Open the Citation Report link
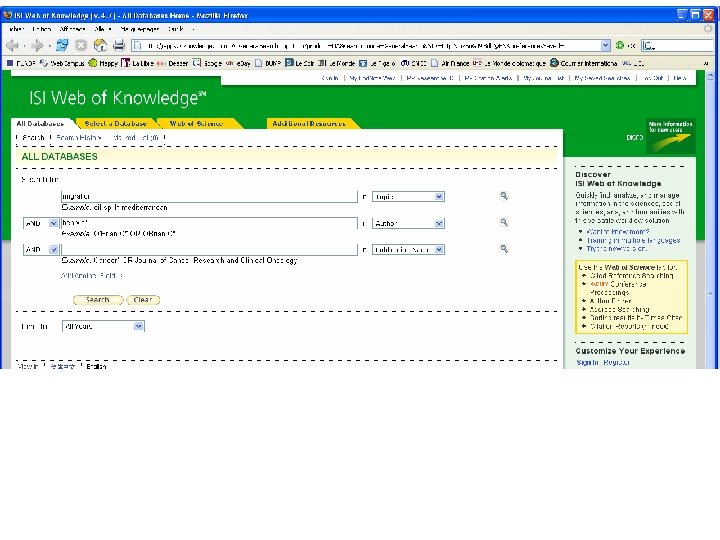 [629, 326]
